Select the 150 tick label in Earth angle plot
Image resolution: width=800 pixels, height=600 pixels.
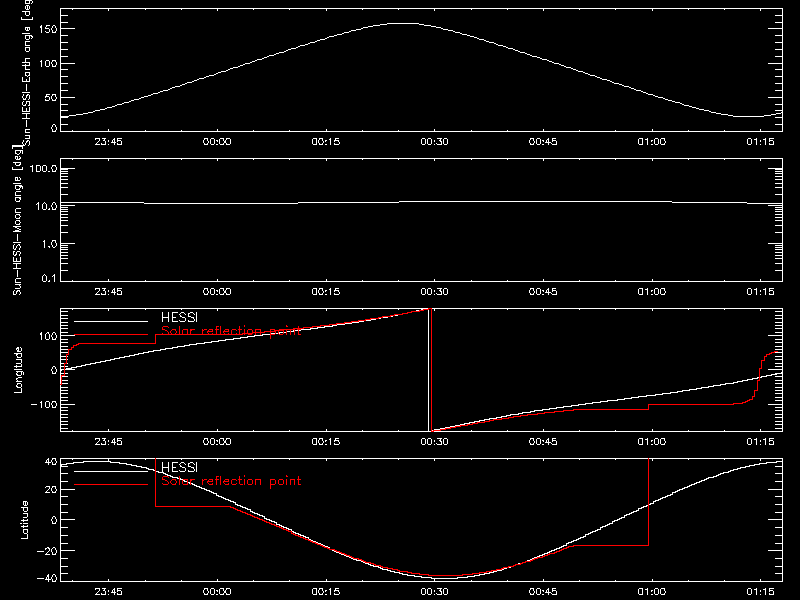pos(47,29)
